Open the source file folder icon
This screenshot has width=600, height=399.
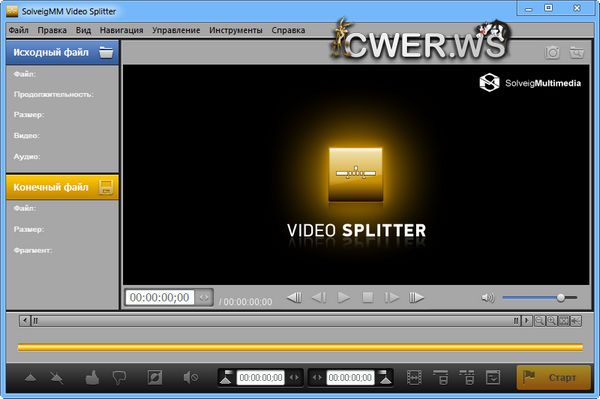click(x=106, y=52)
